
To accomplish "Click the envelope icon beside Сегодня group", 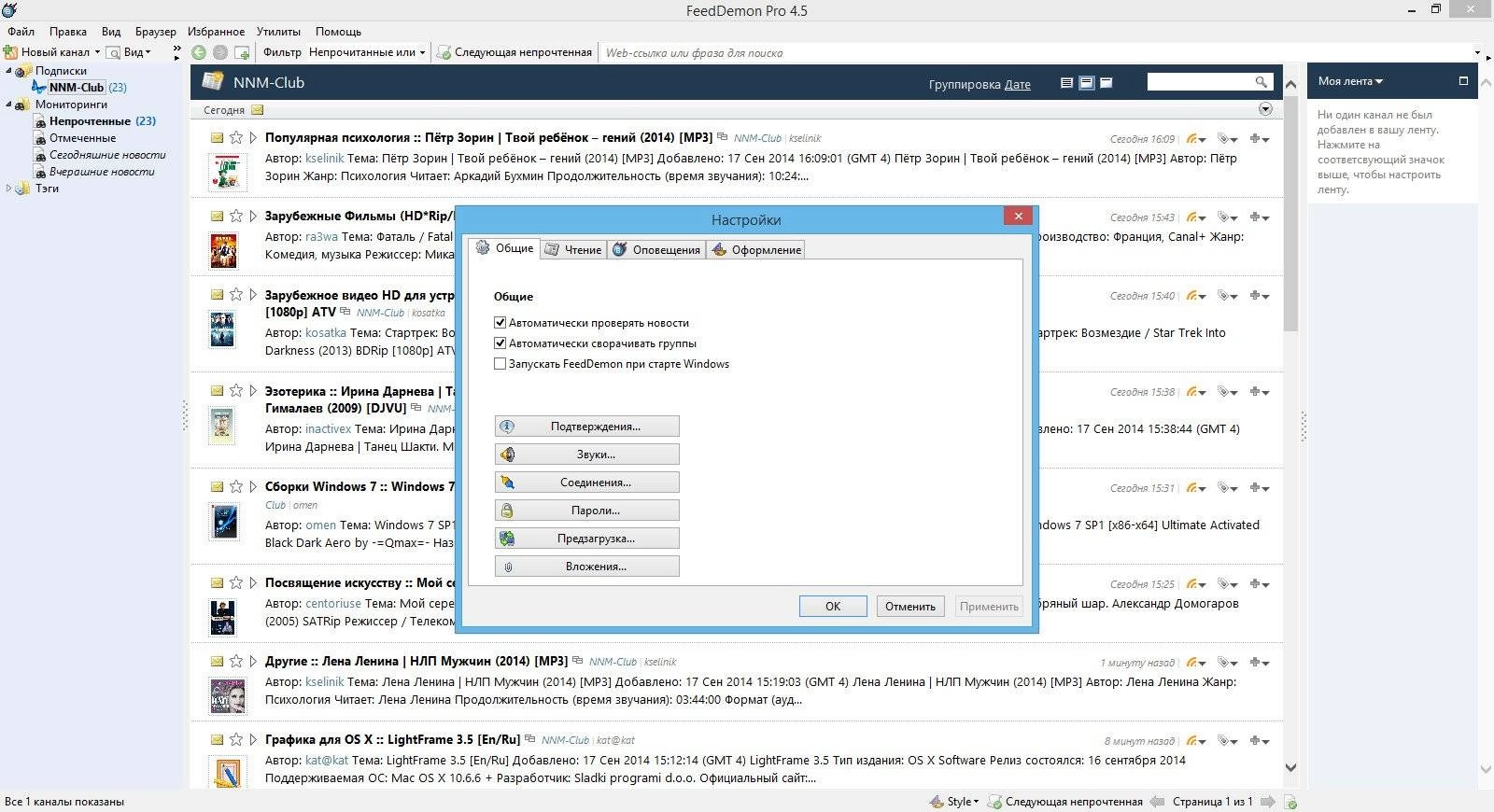I will point(257,110).
